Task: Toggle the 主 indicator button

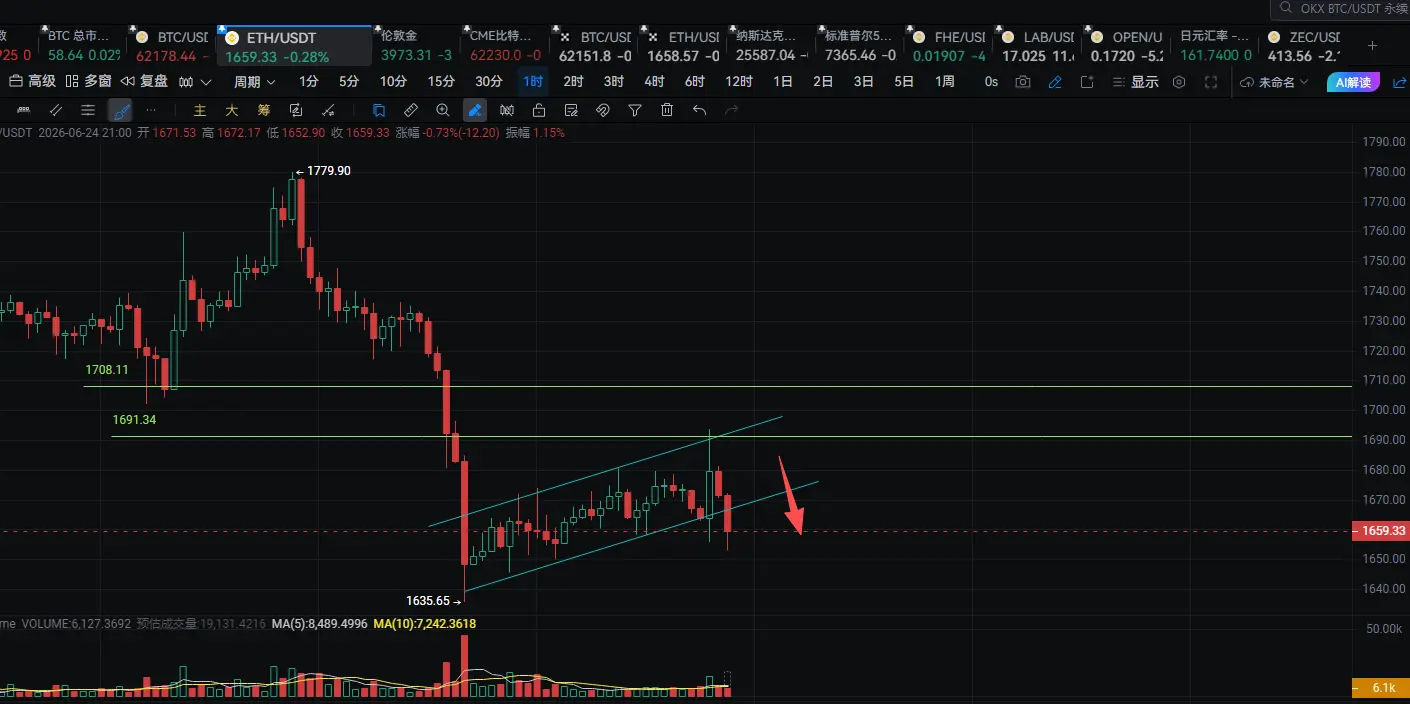Action: tap(200, 110)
